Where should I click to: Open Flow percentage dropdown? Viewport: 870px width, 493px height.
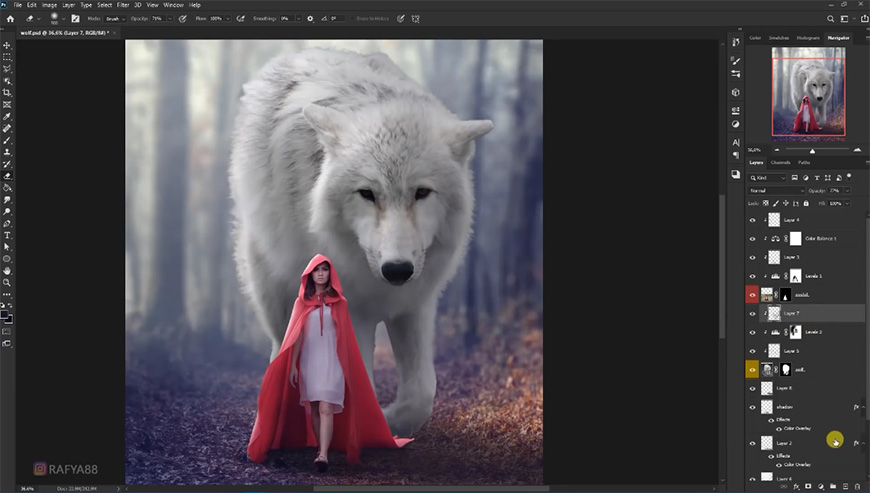227,19
